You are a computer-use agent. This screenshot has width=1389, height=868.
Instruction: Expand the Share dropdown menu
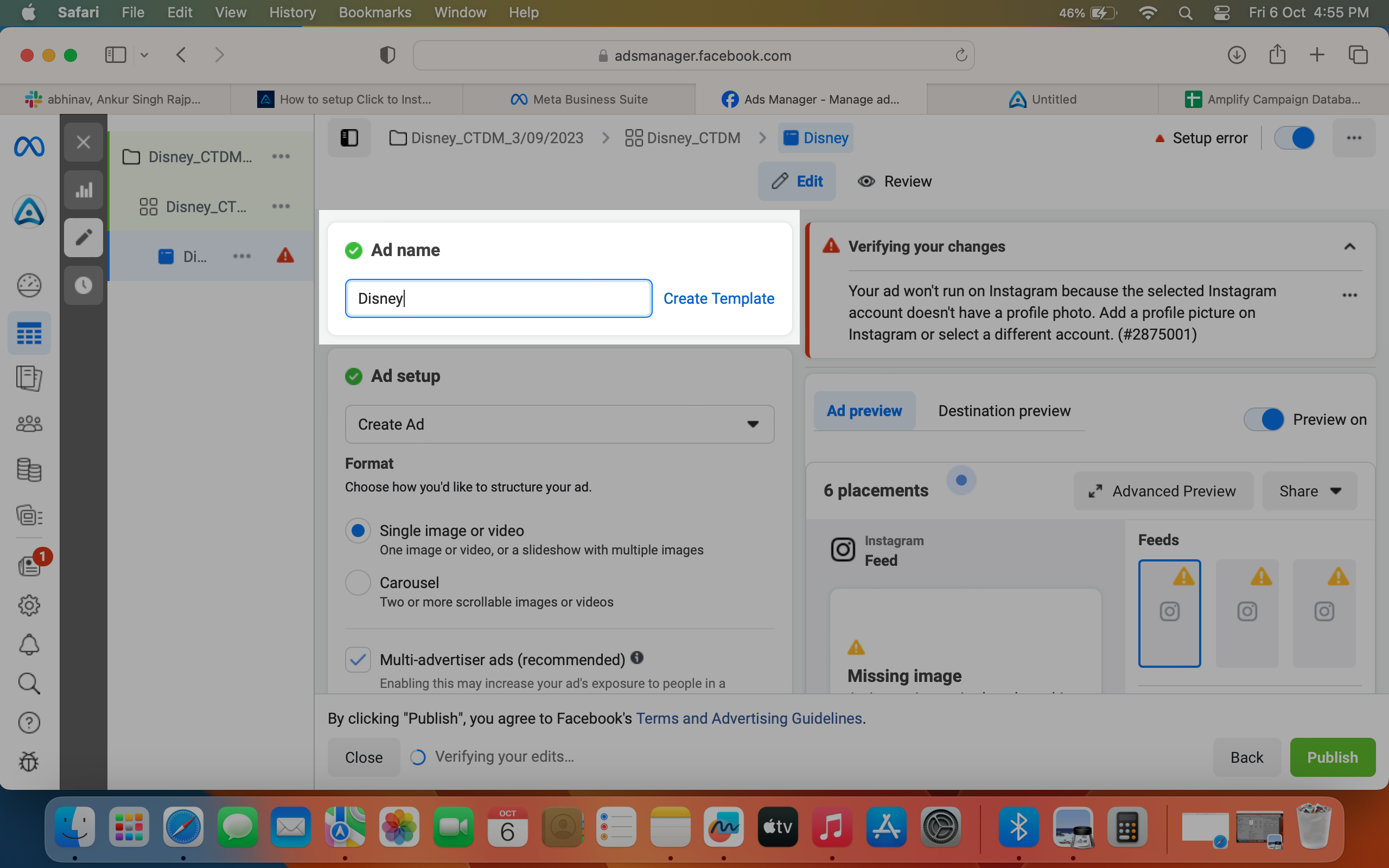[1310, 492]
